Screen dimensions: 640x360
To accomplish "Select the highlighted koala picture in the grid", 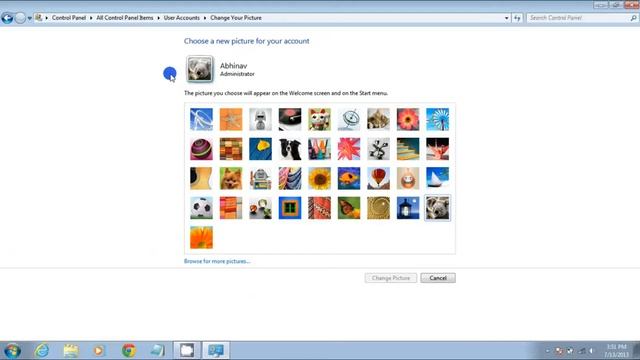I will pyautogui.click(x=438, y=208).
